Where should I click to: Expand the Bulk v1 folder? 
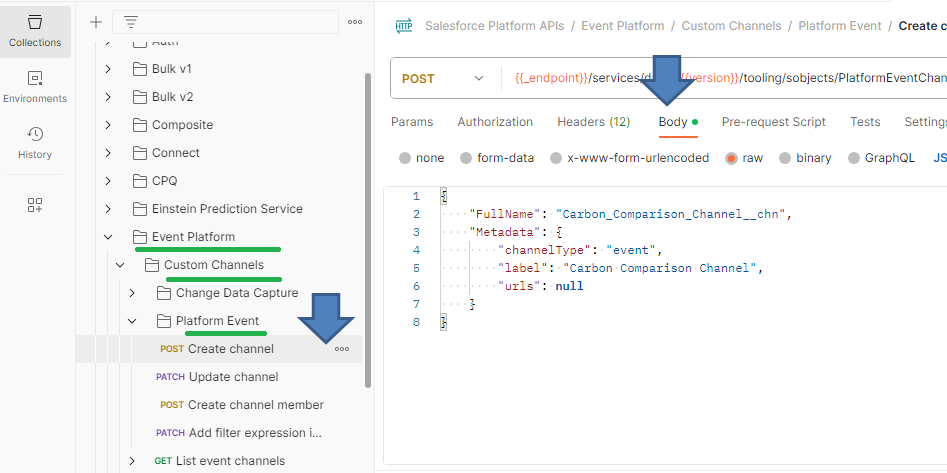pos(108,69)
